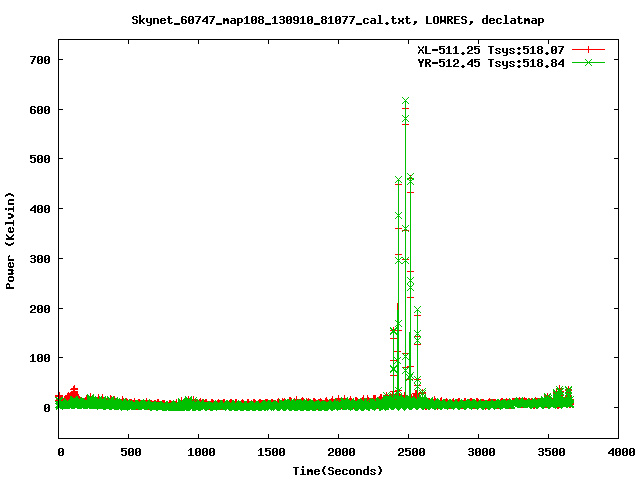Click the Time(Seconds) axis label
The image size is (640, 480).
coord(338,471)
